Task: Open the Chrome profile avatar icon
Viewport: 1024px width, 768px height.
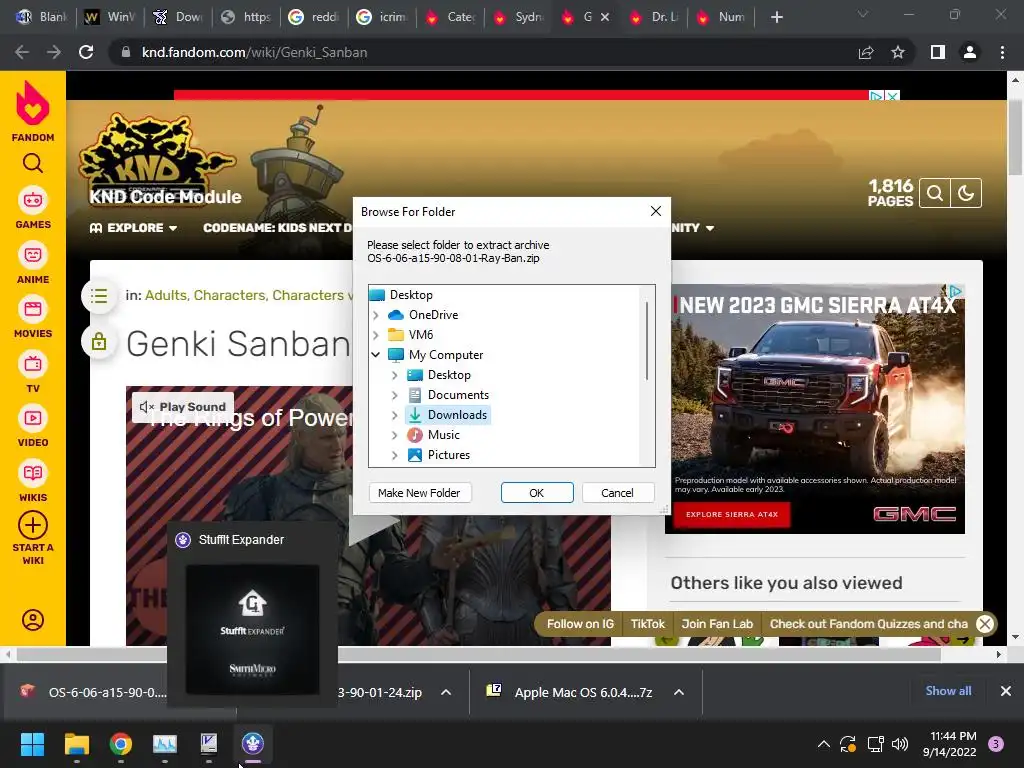Action: (x=970, y=52)
